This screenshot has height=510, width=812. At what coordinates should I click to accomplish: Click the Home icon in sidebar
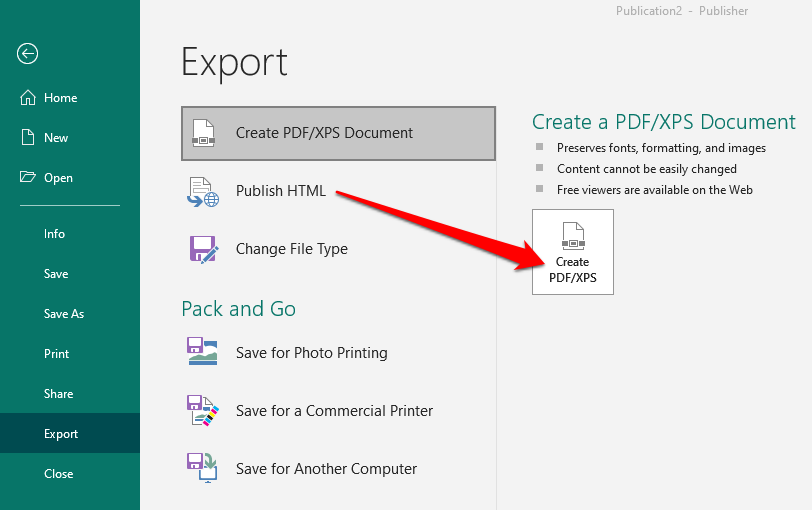coord(27,98)
